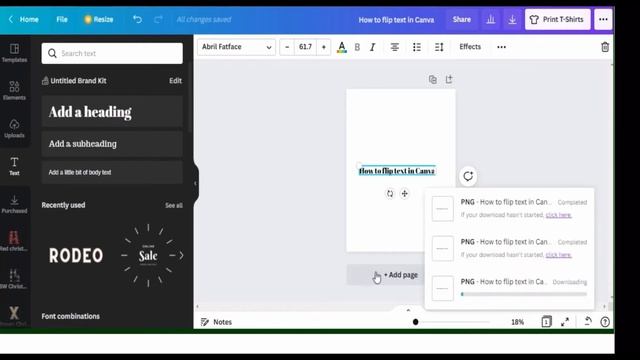Viewport: 640px width, 360px height.
Task: Click the 61.7 font size field
Action: click(305, 47)
